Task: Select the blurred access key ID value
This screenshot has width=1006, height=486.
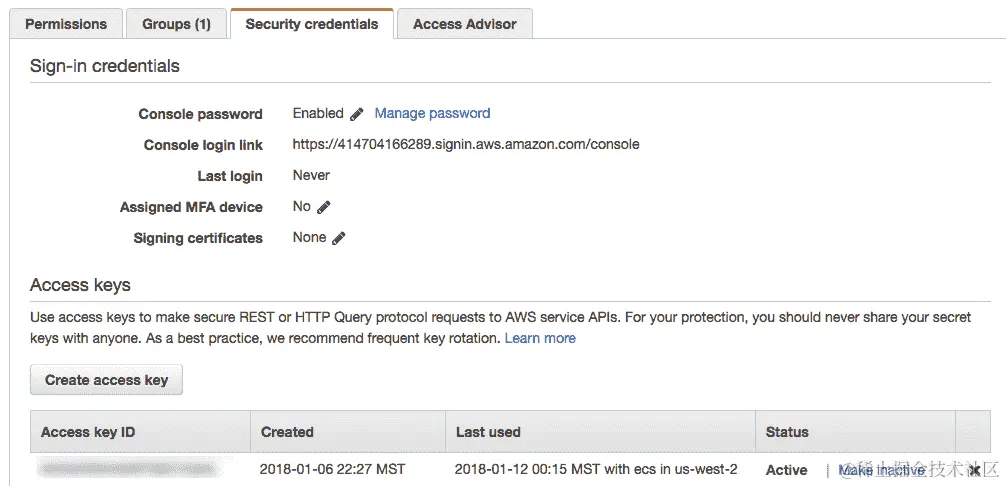Action: [x=127, y=468]
